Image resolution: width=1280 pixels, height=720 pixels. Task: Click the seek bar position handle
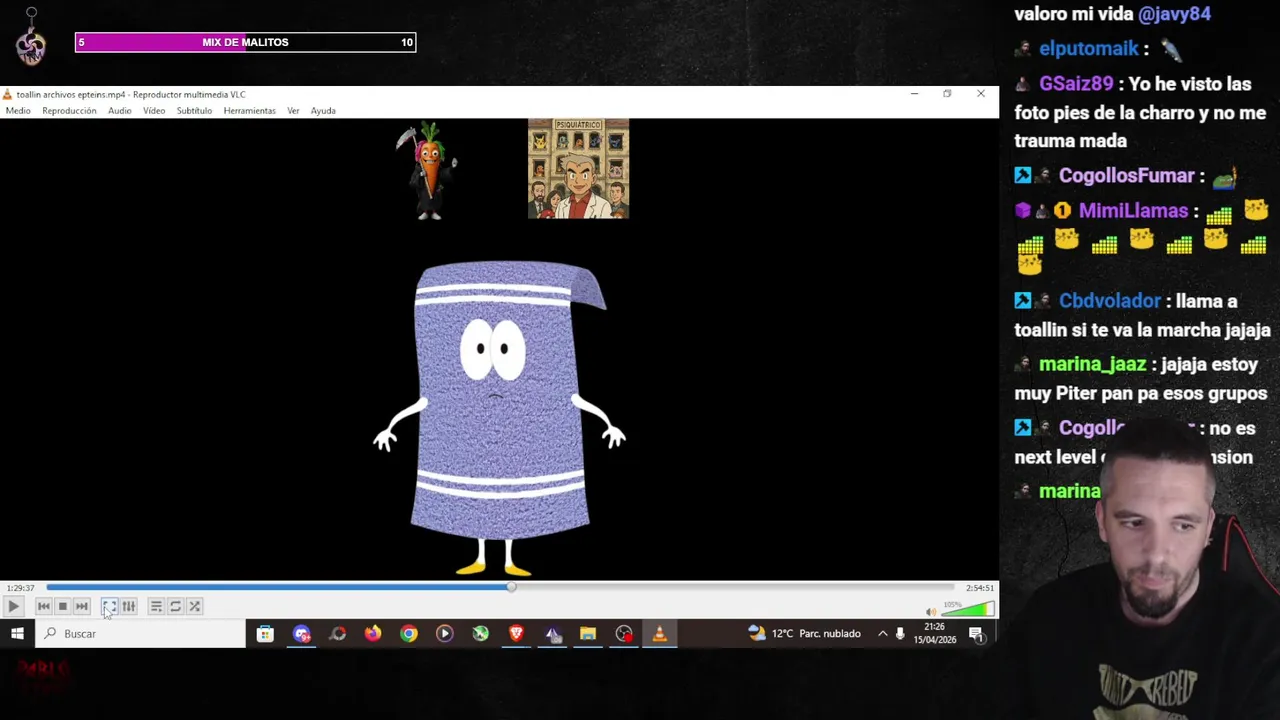point(511,587)
